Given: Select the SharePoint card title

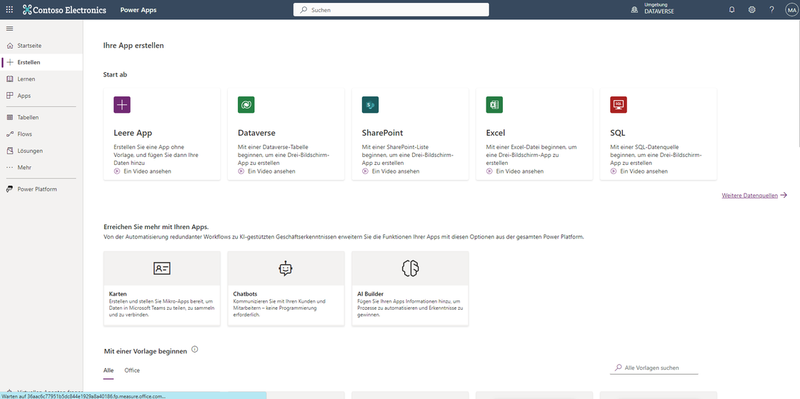Looking at the screenshot, I should point(382,133).
